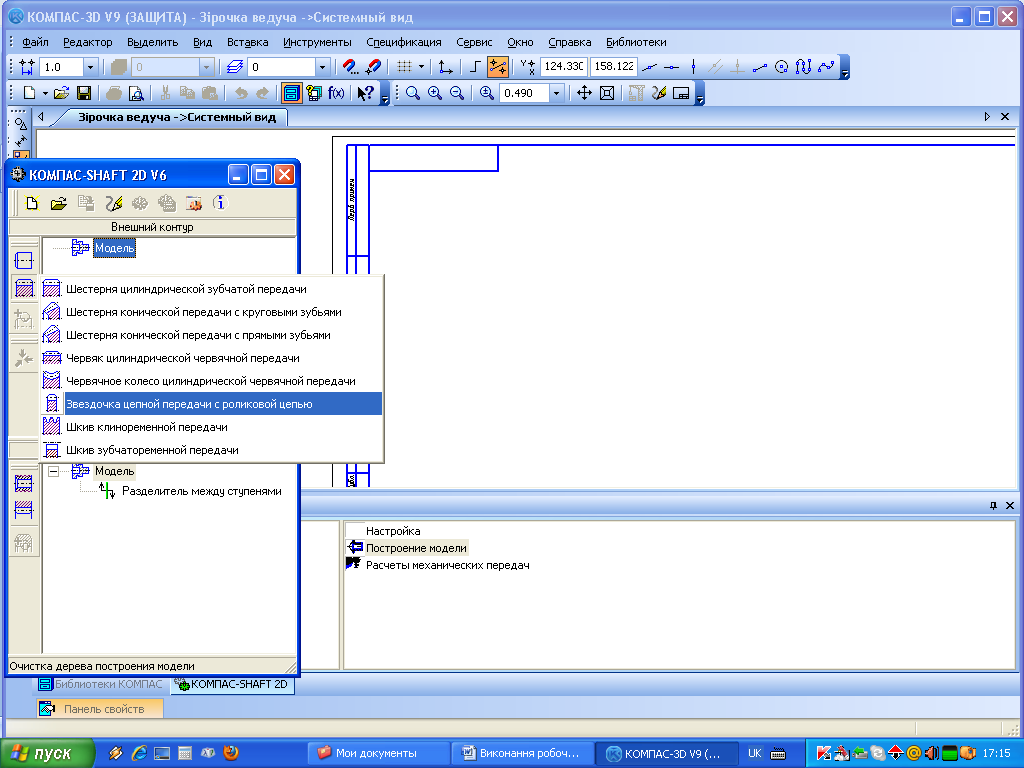The width and height of the screenshot is (1024, 768).
Task: Select Расчеты механических передач entry
Action: (x=447, y=565)
